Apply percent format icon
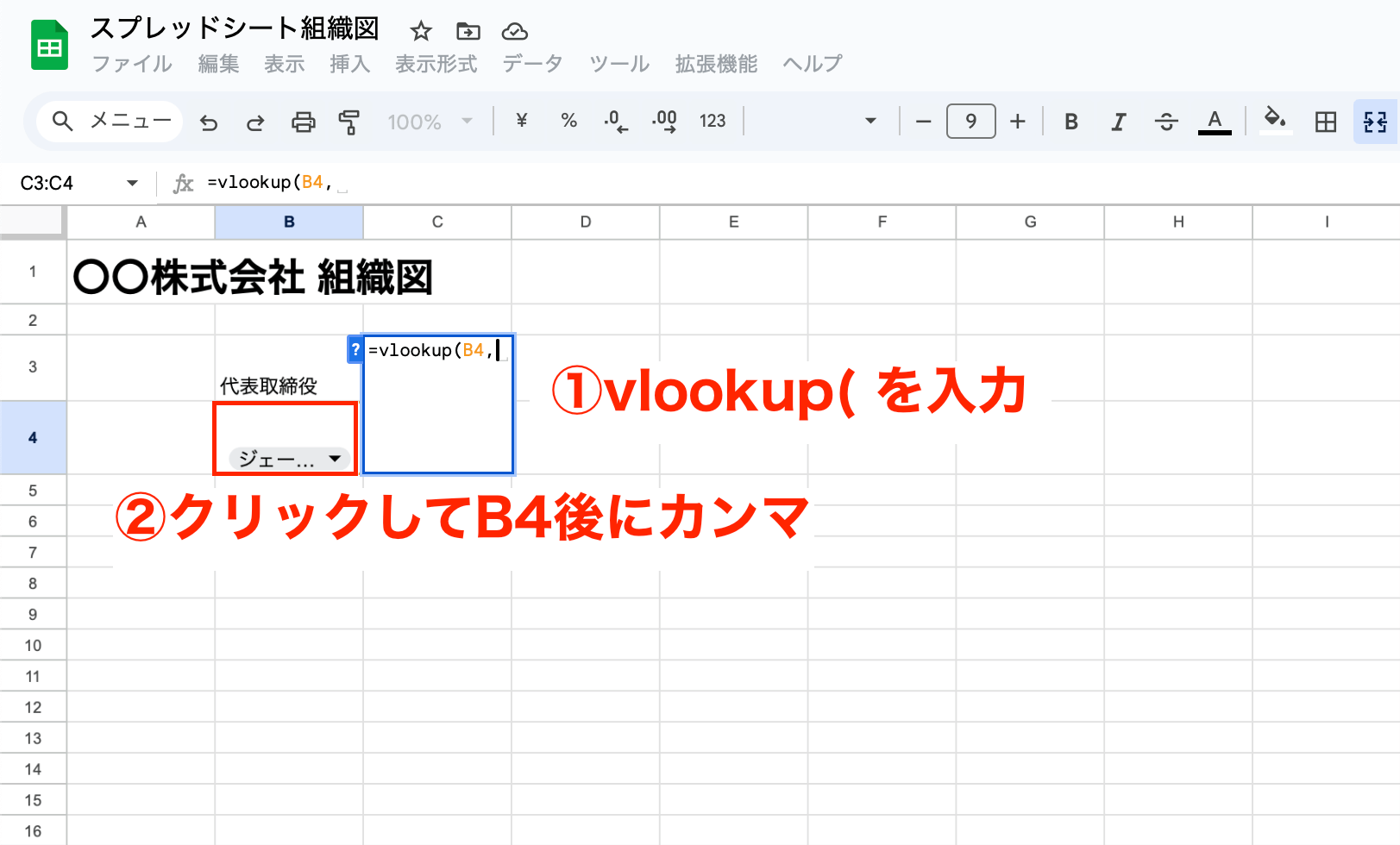The height and width of the screenshot is (845, 1400). [568, 122]
